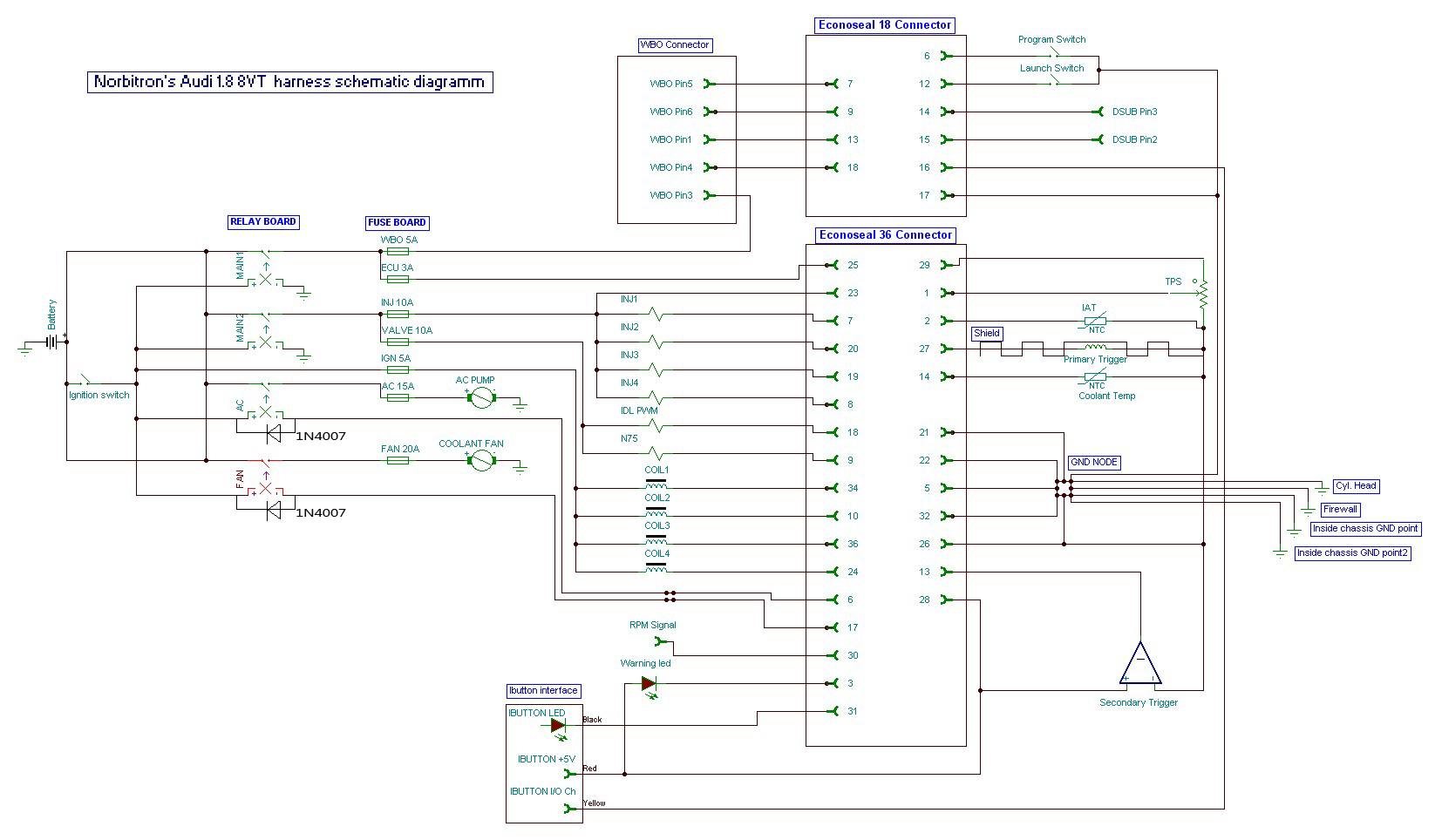Click the Inside chassis GND point label
This screenshot has height=840, width=1435.
pyautogui.click(x=1365, y=529)
